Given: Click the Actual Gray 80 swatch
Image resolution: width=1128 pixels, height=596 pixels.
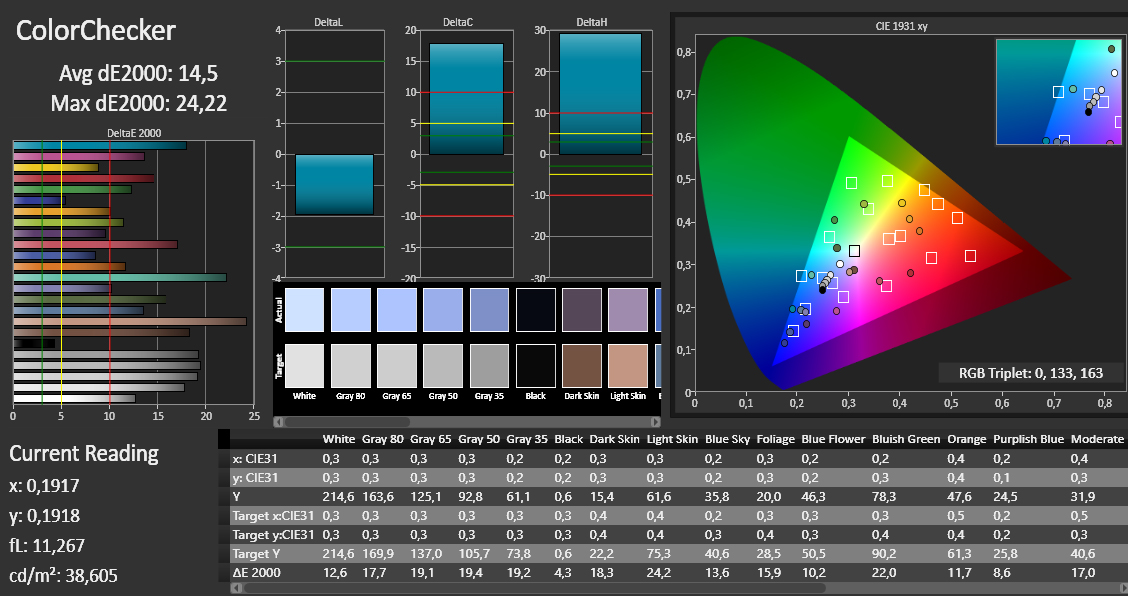Looking at the screenshot, I should point(350,310).
